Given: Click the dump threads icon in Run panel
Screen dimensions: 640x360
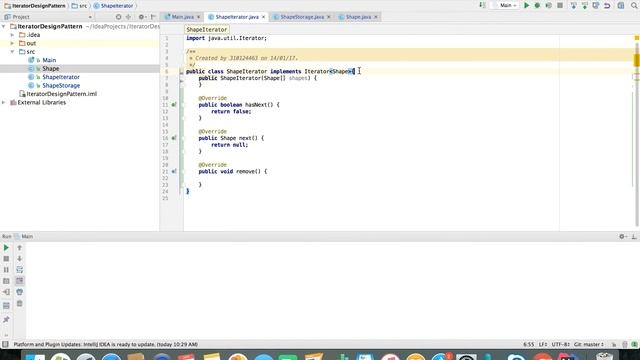Looking at the screenshot, I should [6, 281].
